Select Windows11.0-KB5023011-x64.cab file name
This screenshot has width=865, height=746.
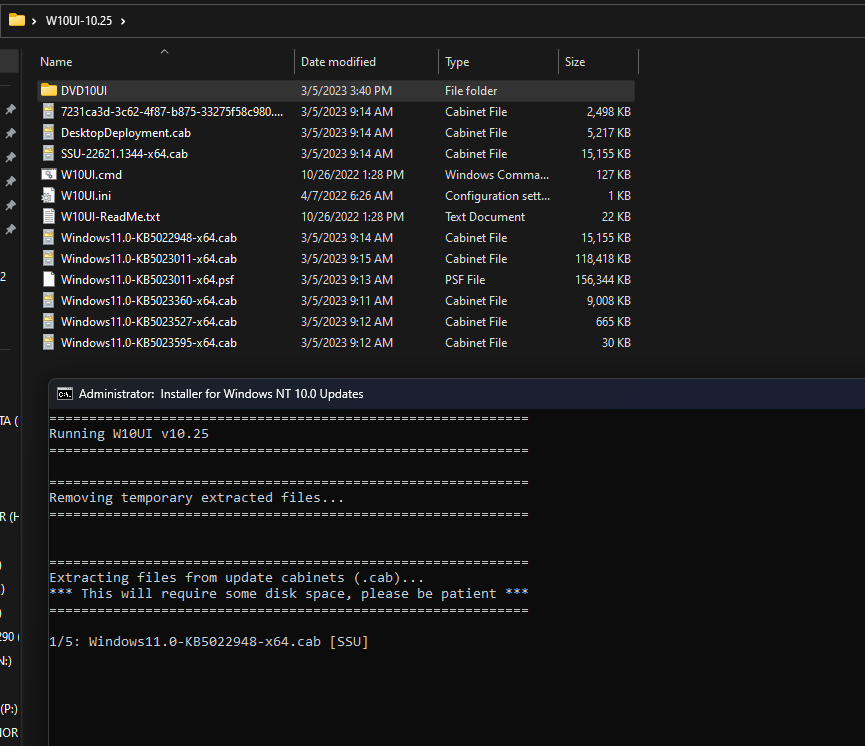[148, 258]
